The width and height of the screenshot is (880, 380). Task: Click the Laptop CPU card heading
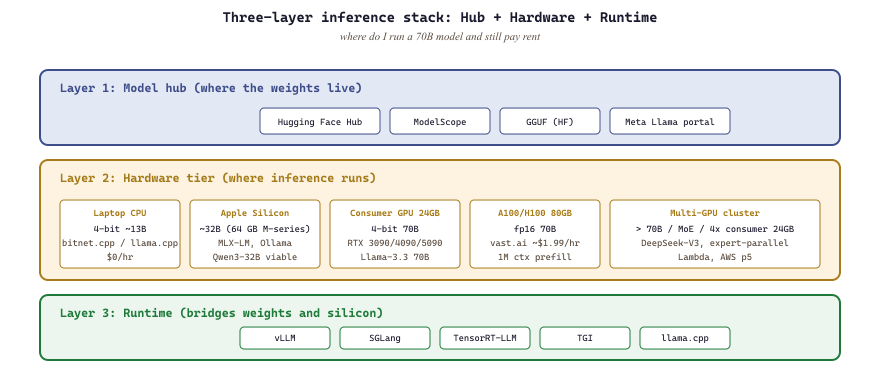[120, 213]
